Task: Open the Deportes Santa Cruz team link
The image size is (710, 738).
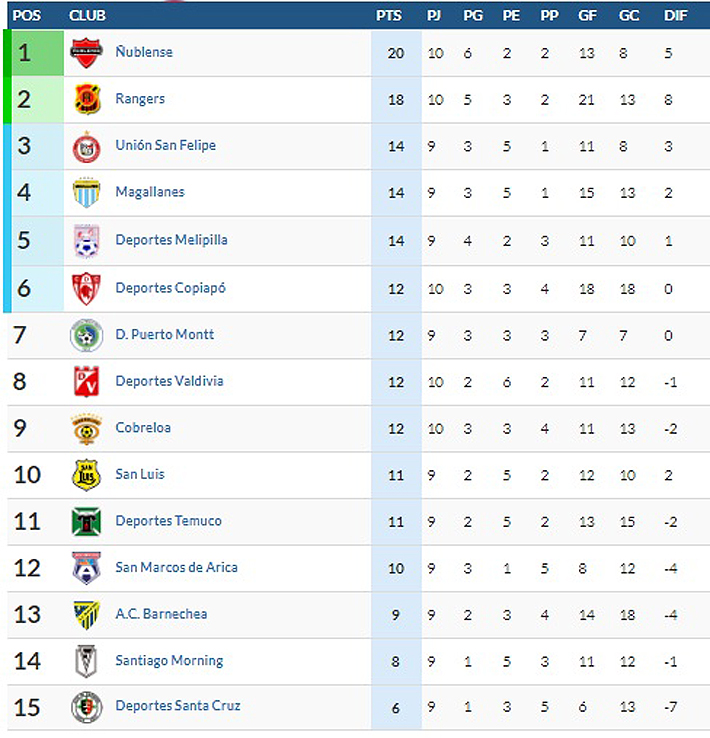Action: pyautogui.click(x=177, y=706)
